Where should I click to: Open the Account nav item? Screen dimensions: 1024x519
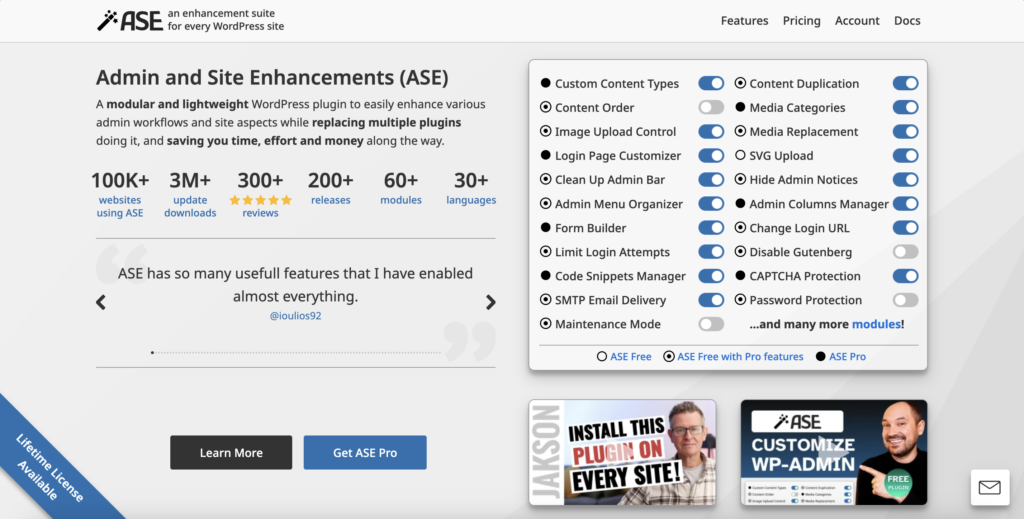[x=857, y=21]
